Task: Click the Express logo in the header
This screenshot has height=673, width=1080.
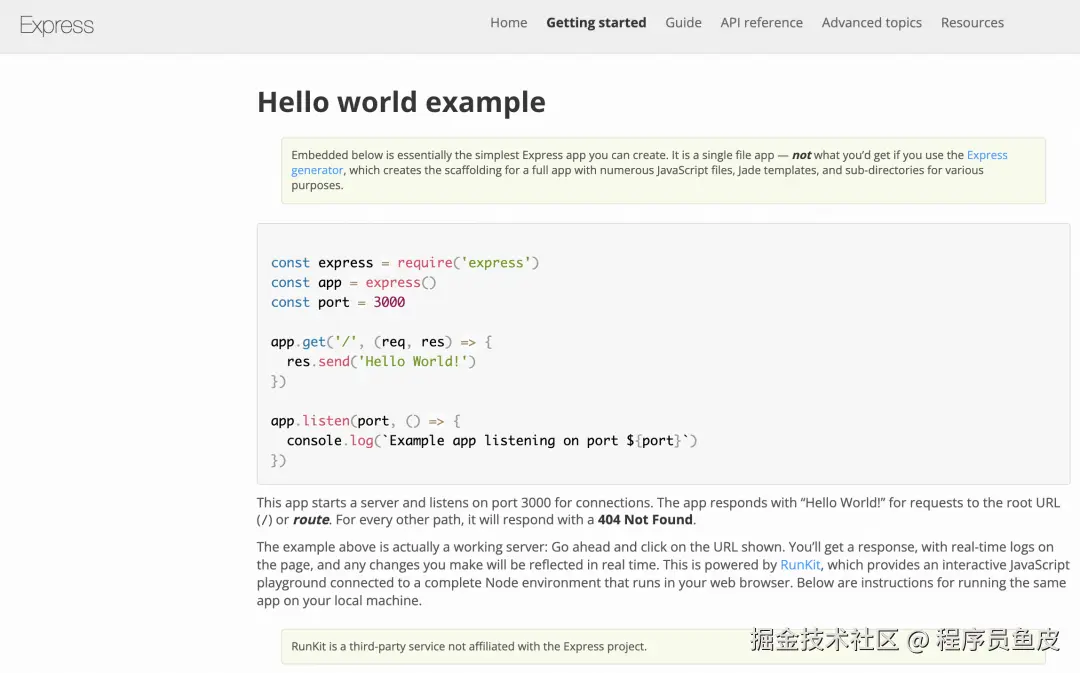Action: click(x=57, y=26)
